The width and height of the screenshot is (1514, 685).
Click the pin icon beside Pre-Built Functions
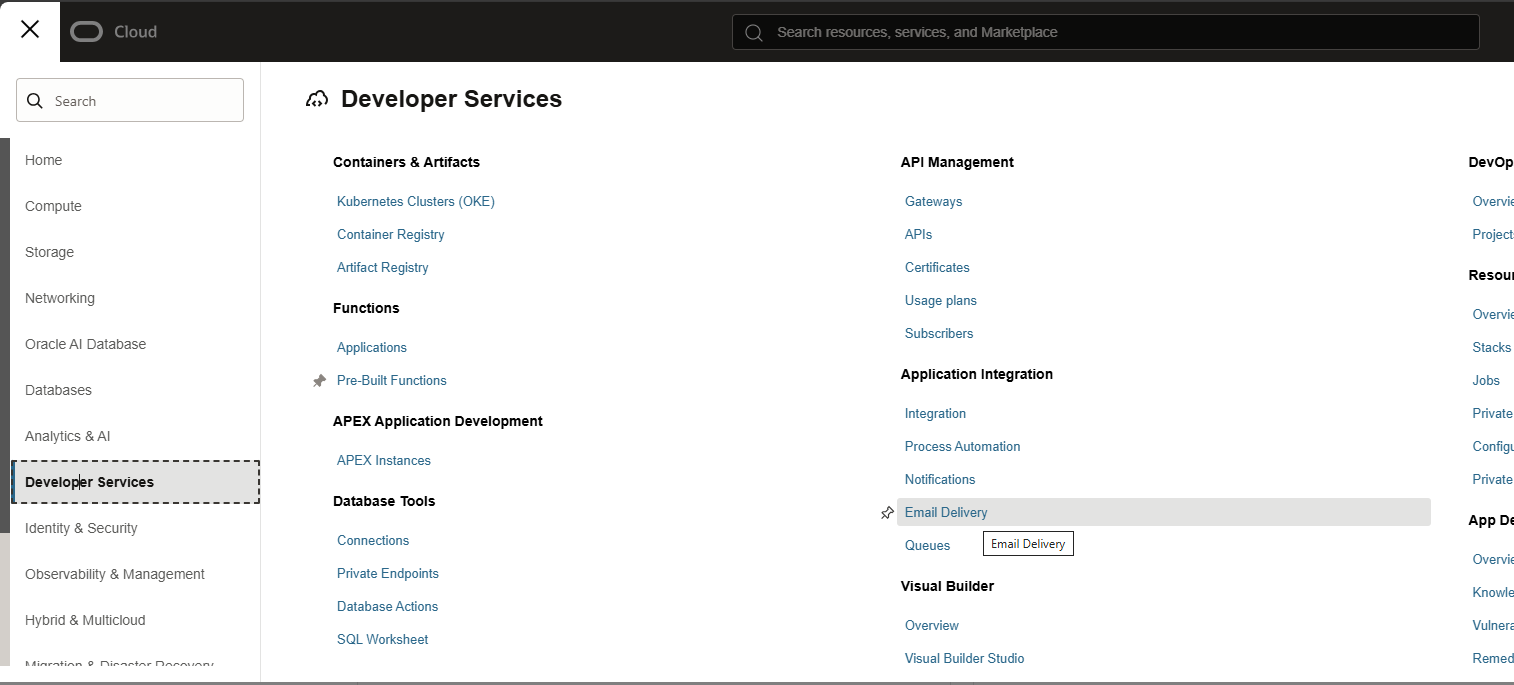tap(319, 381)
